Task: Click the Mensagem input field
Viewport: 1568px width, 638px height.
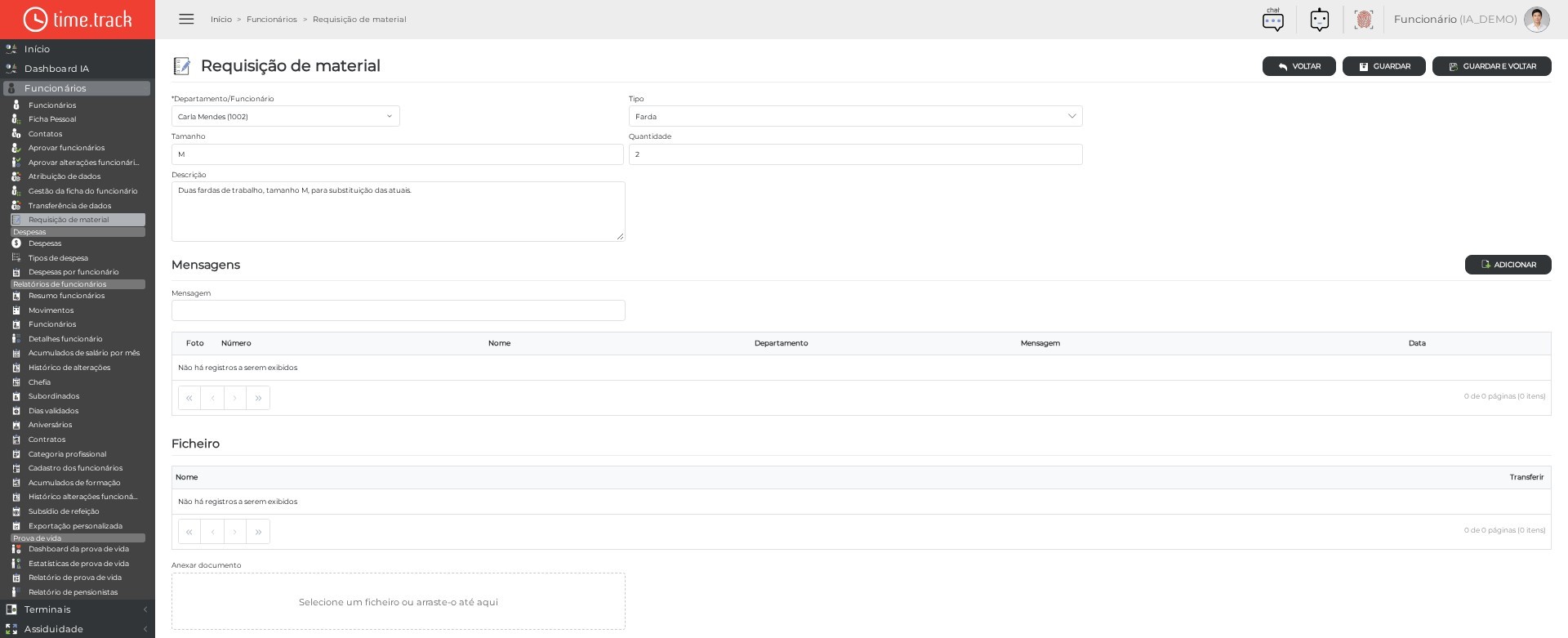Action: point(399,310)
